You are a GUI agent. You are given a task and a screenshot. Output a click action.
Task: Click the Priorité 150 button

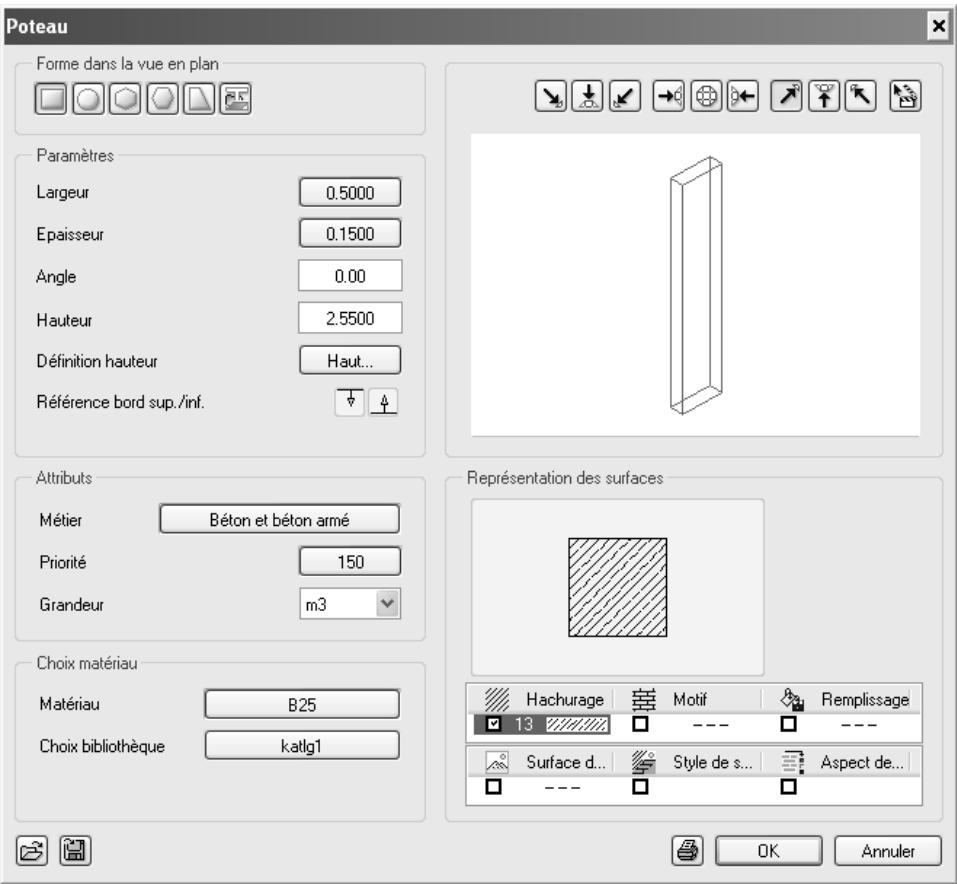pos(350,562)
